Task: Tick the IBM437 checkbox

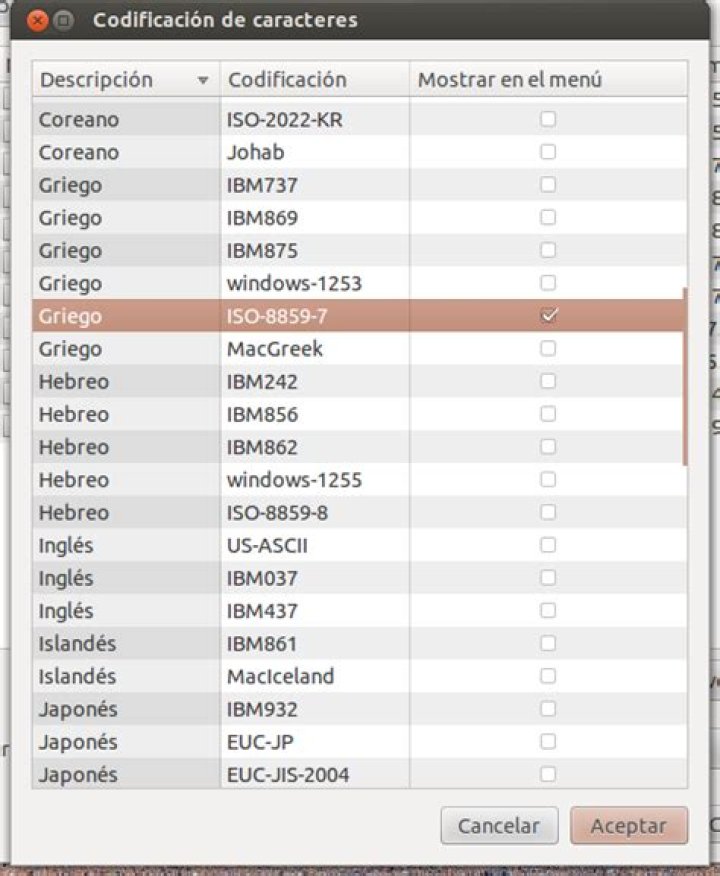Action: tap(548, 611)
